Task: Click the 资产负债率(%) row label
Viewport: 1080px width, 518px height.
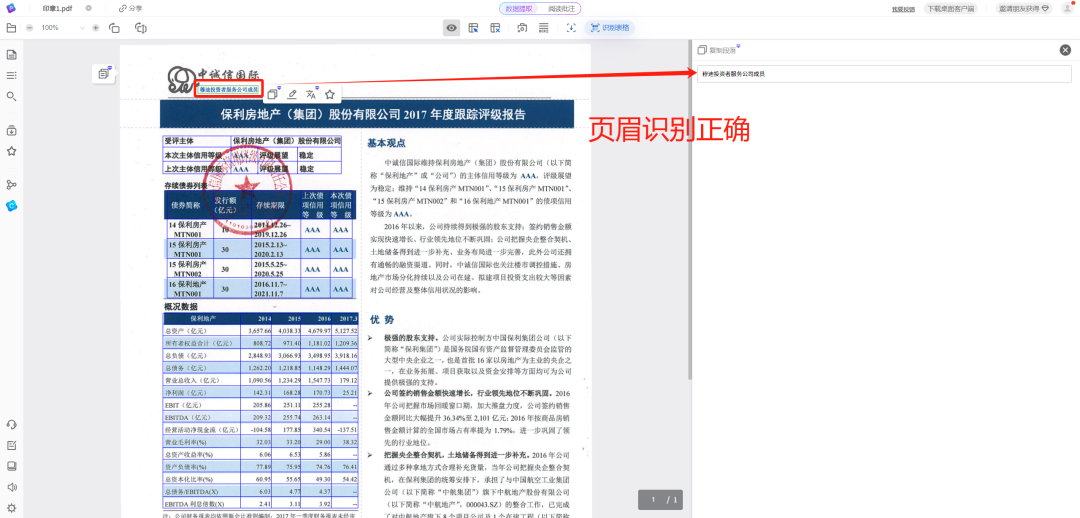Action: coord(187,467)
